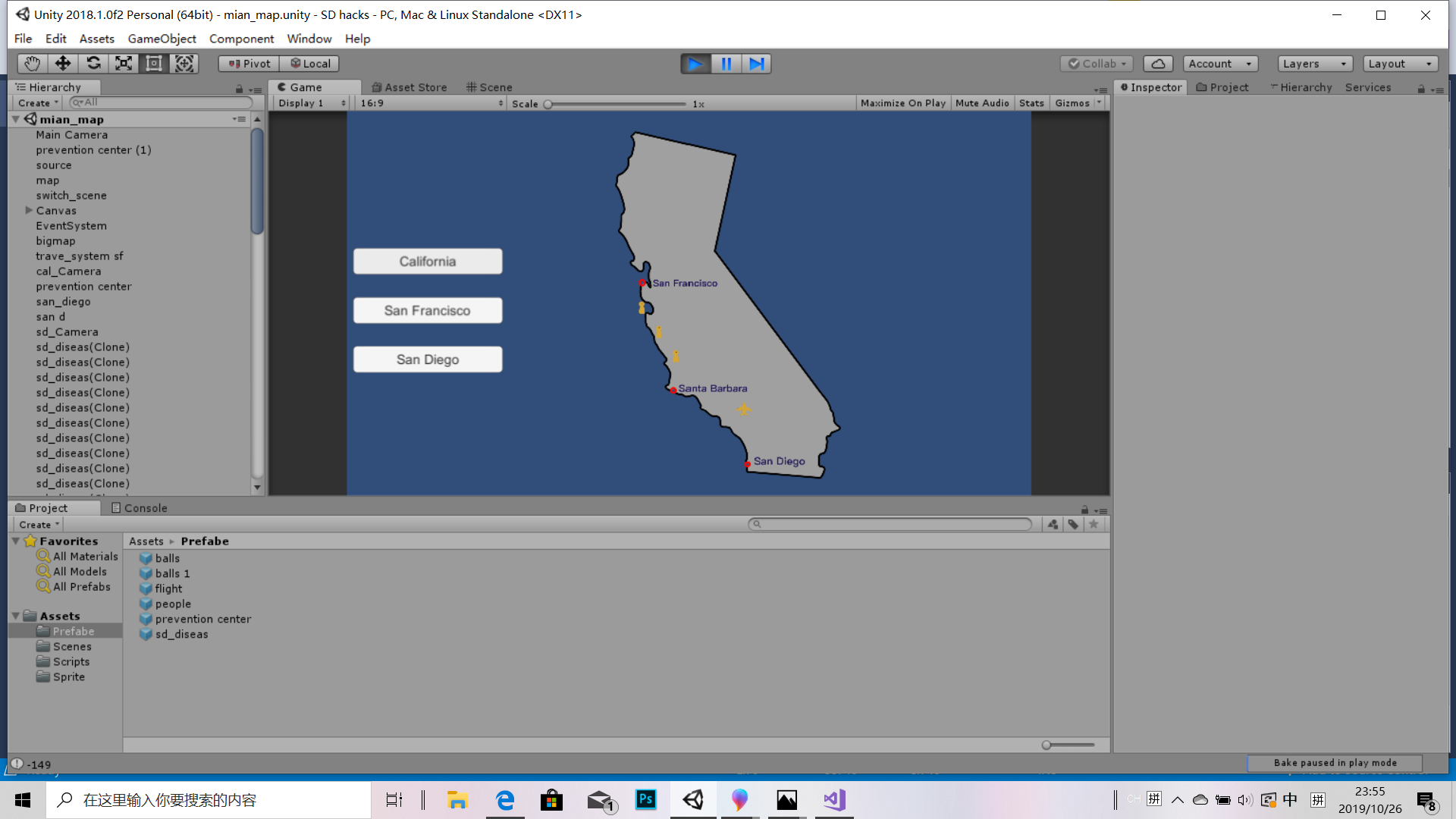
Task: Open the 16:9 aspect ratio dropdown
Action: coord(431,103)
